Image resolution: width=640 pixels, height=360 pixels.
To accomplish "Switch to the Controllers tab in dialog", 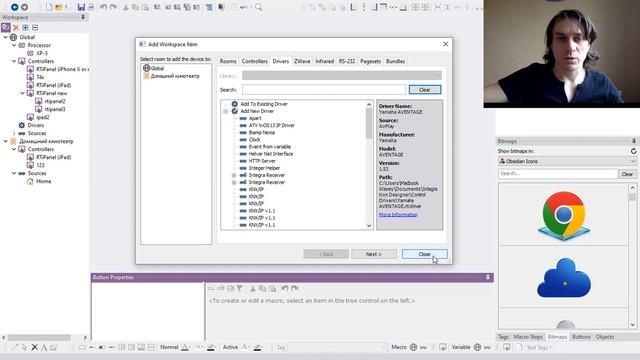I will pos(254,61).
